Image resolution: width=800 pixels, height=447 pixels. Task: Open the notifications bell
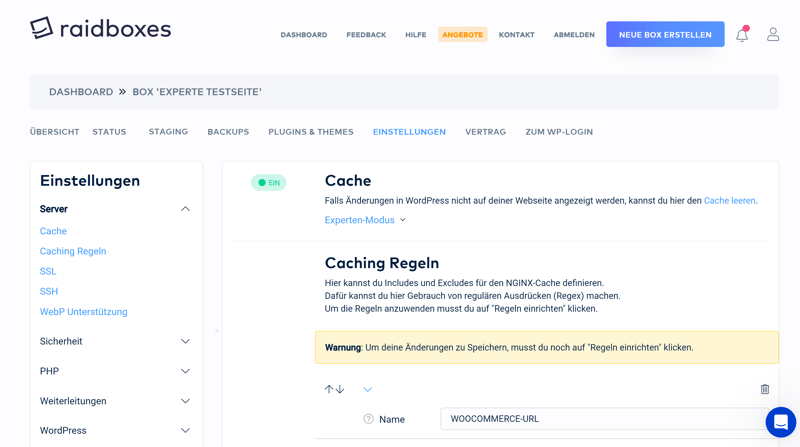click(x=742, y=35)
